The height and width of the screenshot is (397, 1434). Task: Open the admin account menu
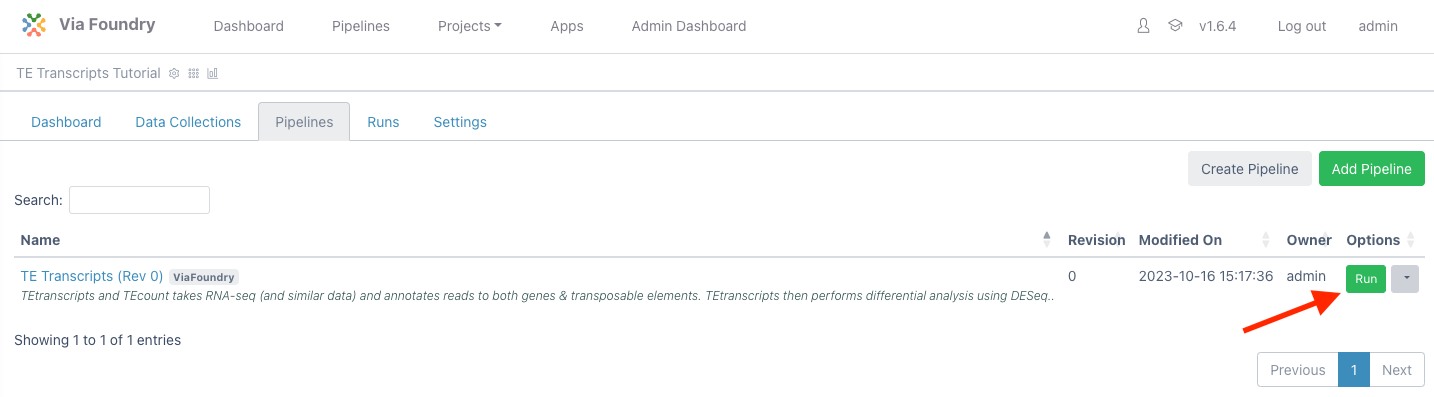coord(1378,26)
